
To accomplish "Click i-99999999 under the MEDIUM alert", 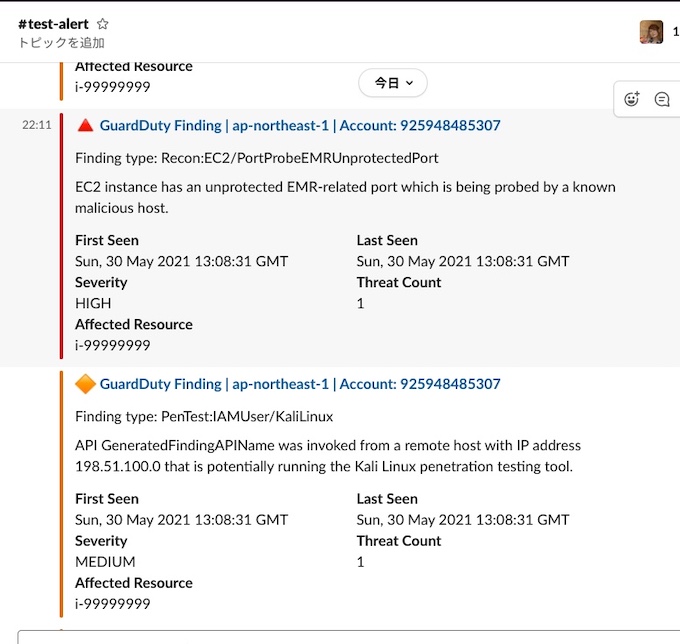I will coord(113,604).
